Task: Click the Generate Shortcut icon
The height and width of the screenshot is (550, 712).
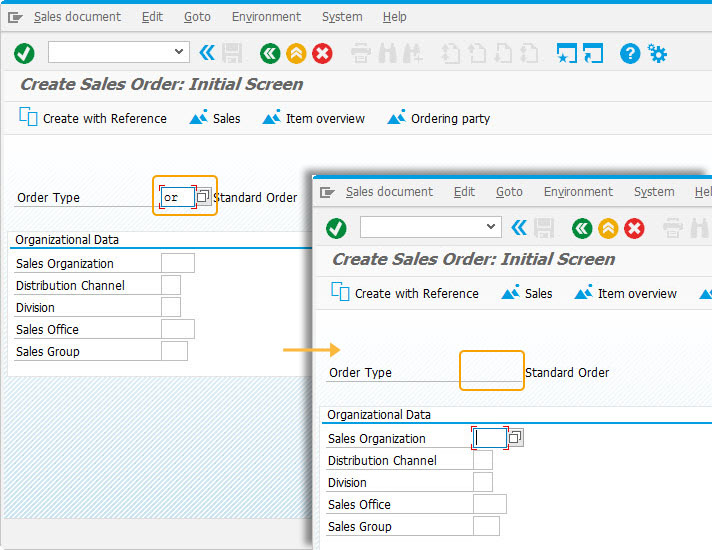Action: tap(593, 53)
